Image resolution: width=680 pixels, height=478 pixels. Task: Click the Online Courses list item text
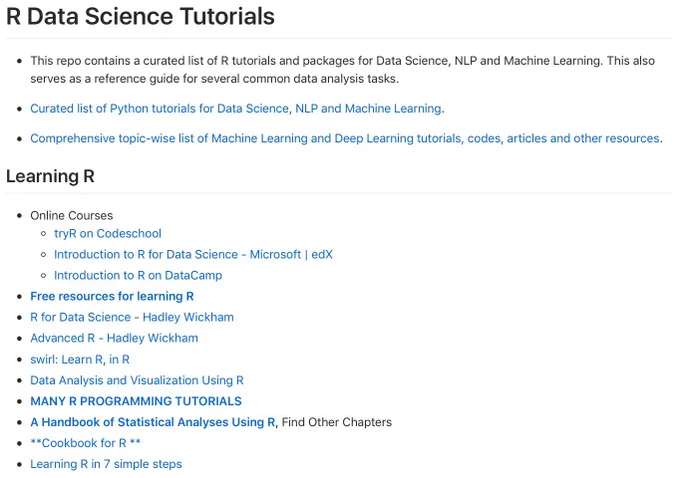[x=72, y=216]
